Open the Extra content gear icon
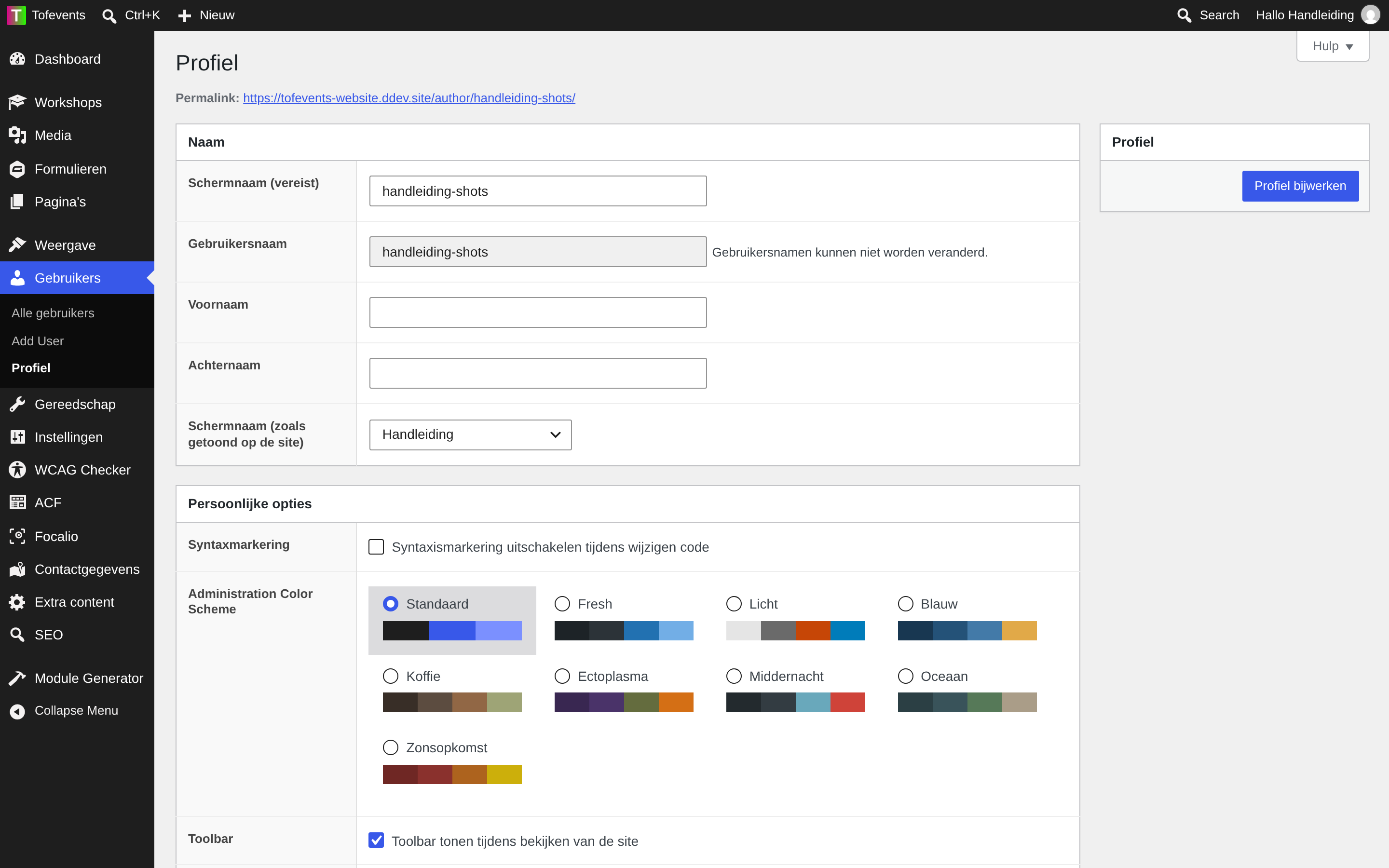This screenshot has height=868, width=1389. 17,602
